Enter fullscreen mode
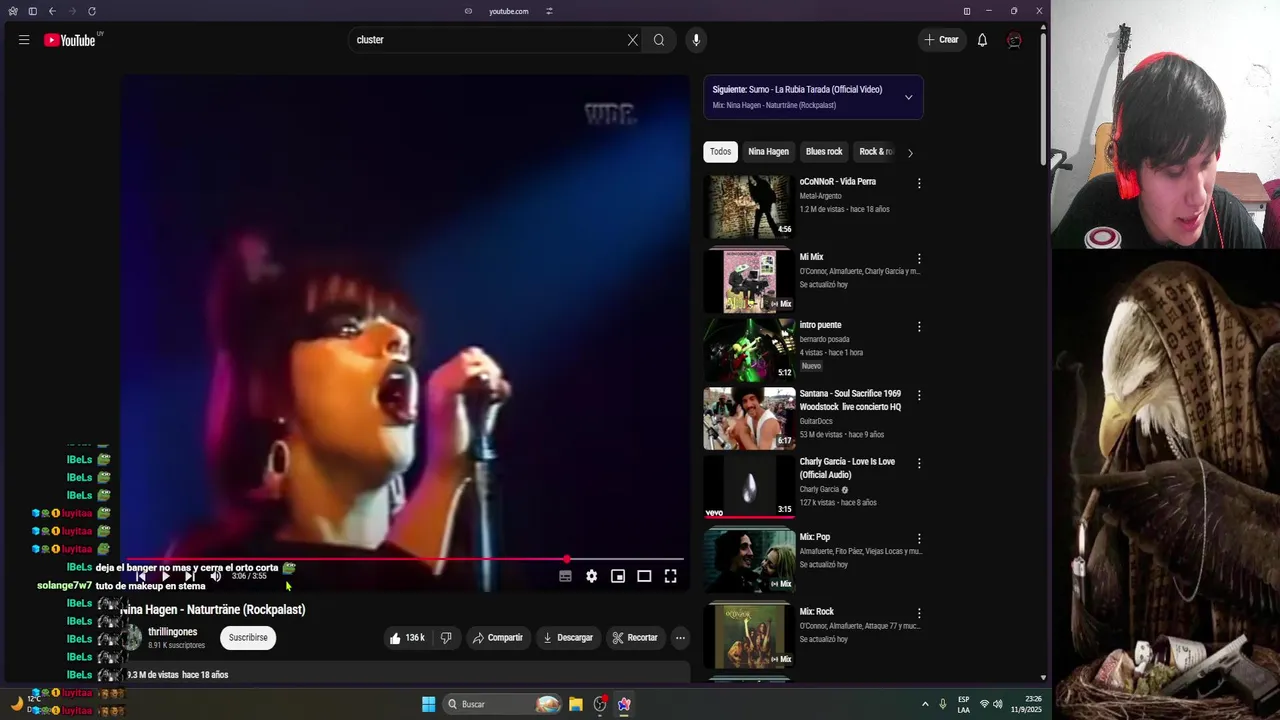 pyautogui.click(x=671, y=576)
